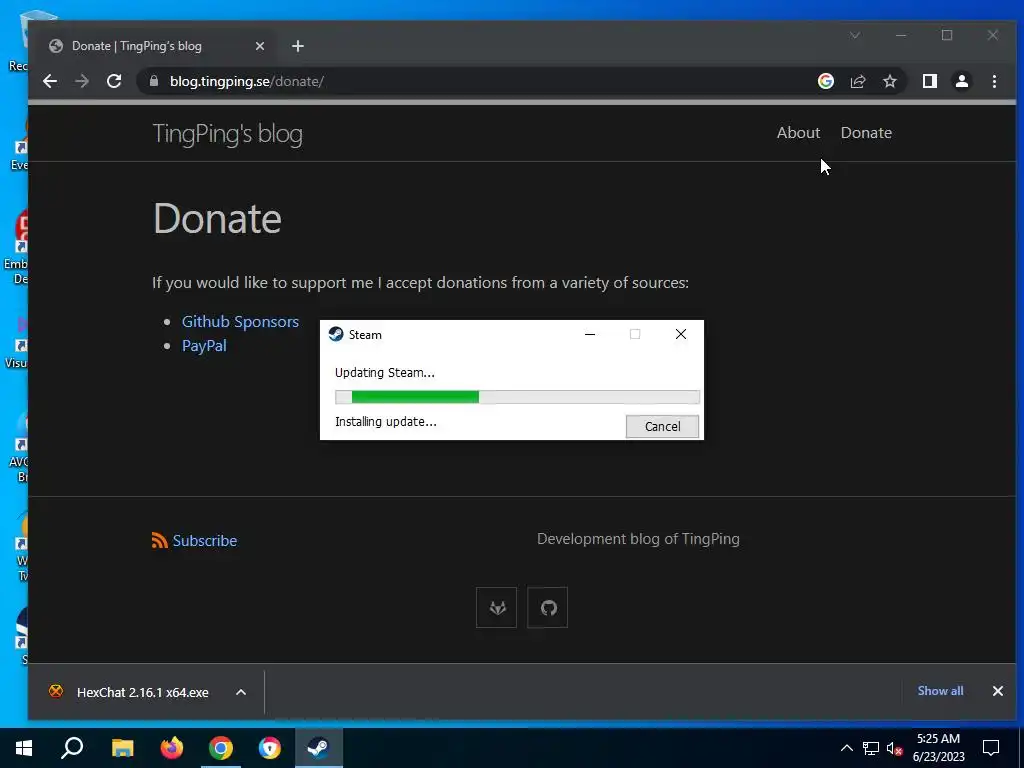Expand HexChat download options arrow

pos(241,692)
